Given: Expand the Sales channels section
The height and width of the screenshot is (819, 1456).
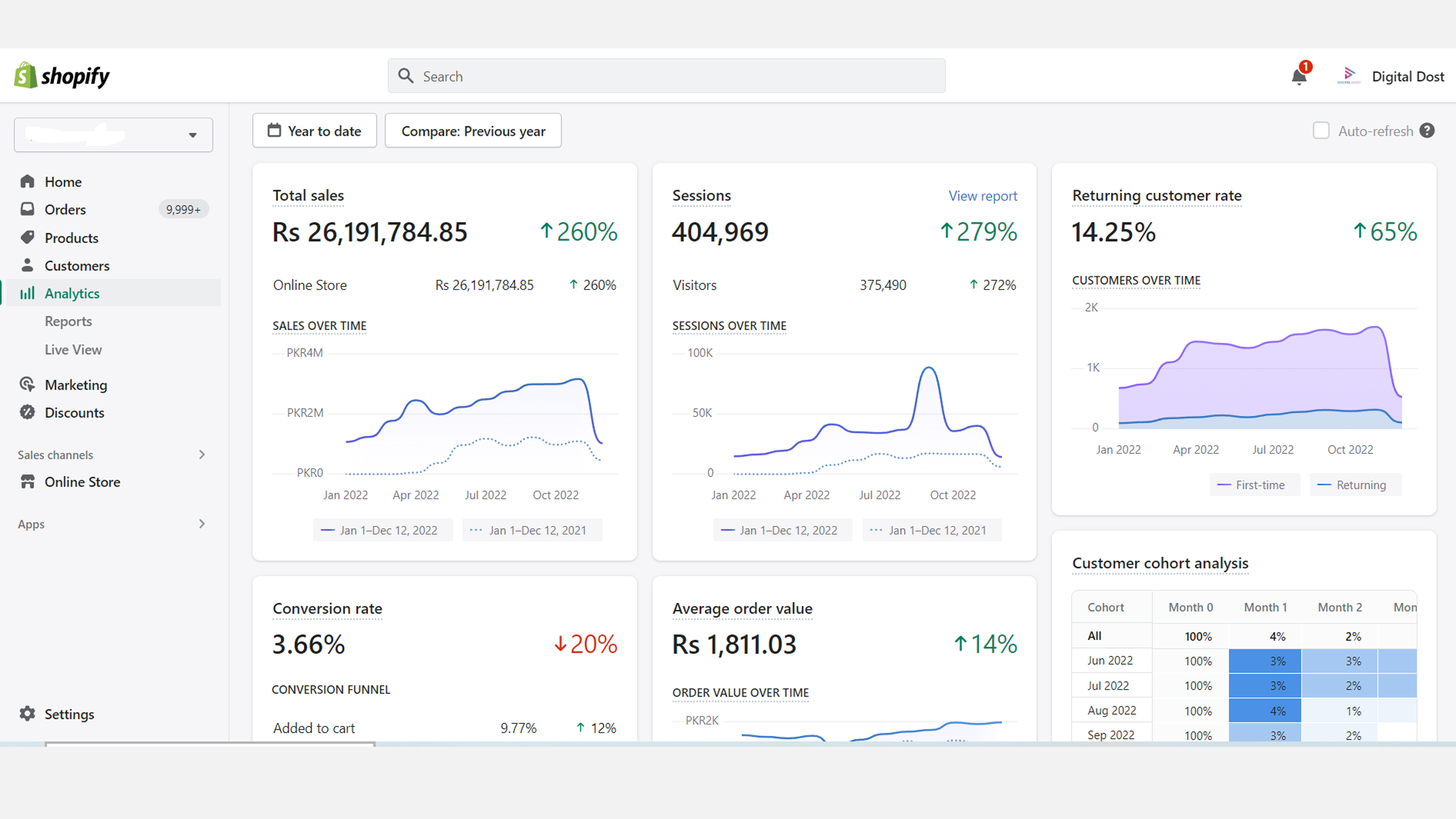Looking at the screenshot, I should click(202, 454).
